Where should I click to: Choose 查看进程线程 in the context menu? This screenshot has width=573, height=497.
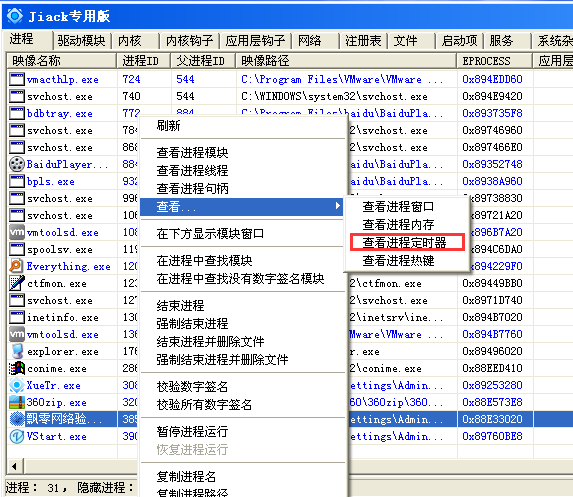(243, 170)
